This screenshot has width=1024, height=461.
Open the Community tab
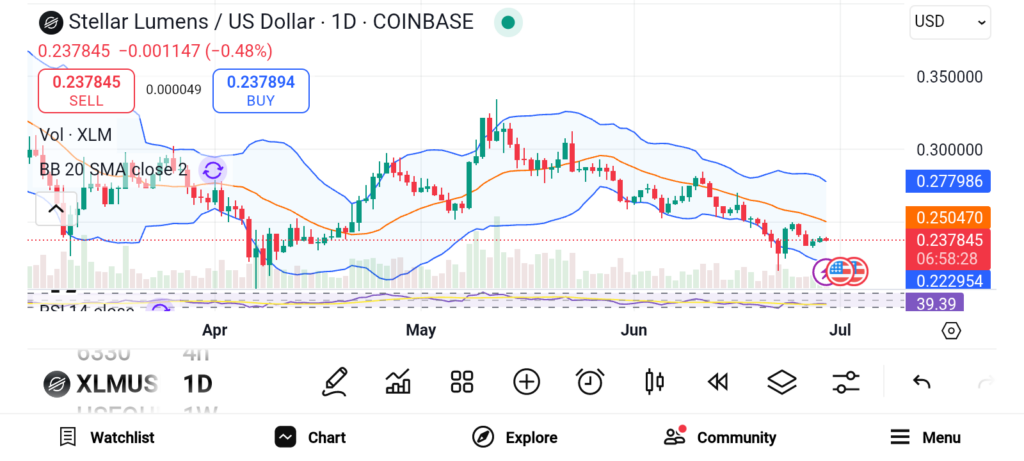(x=720, y=437)
